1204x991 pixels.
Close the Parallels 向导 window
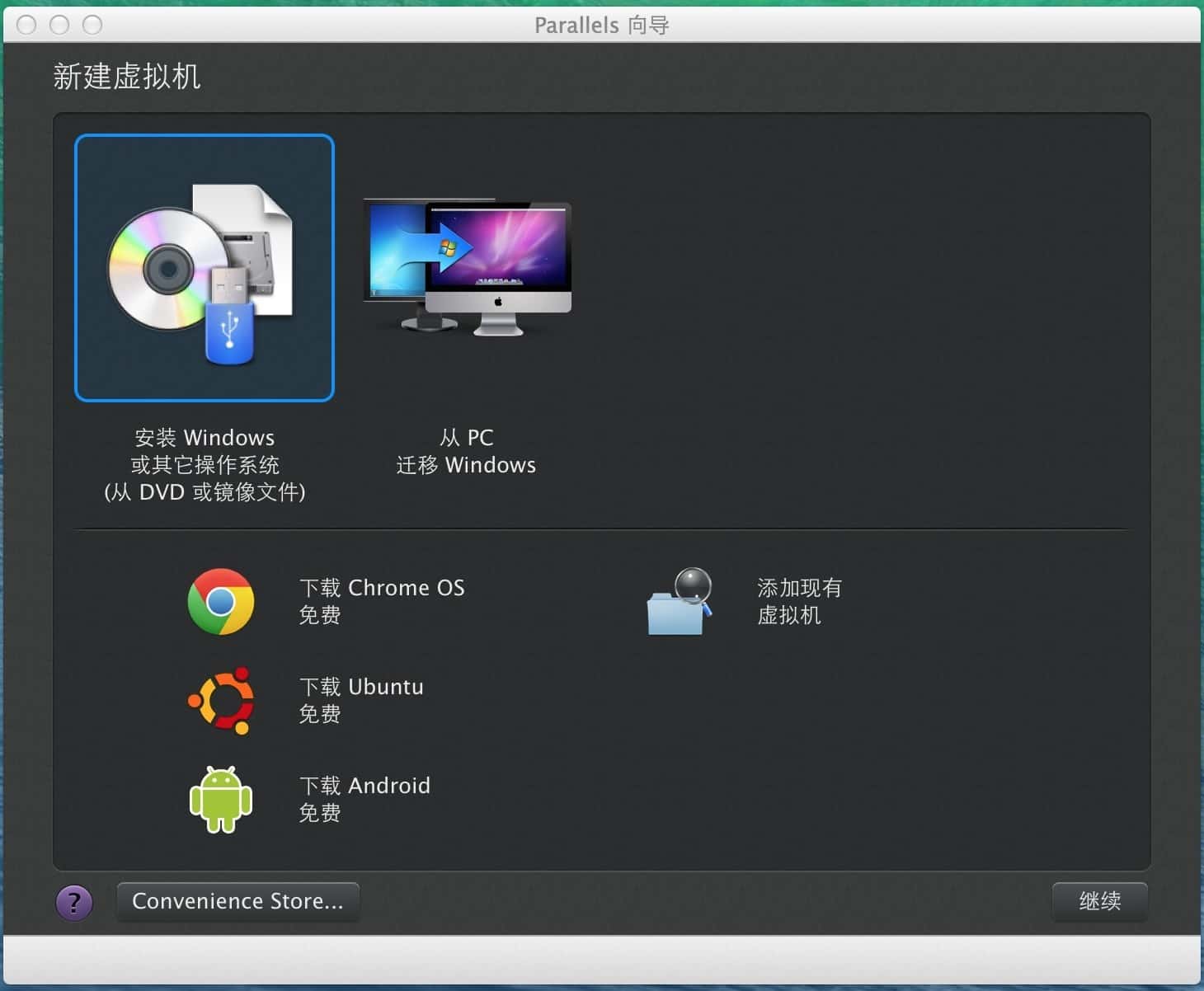pos(26,25)
